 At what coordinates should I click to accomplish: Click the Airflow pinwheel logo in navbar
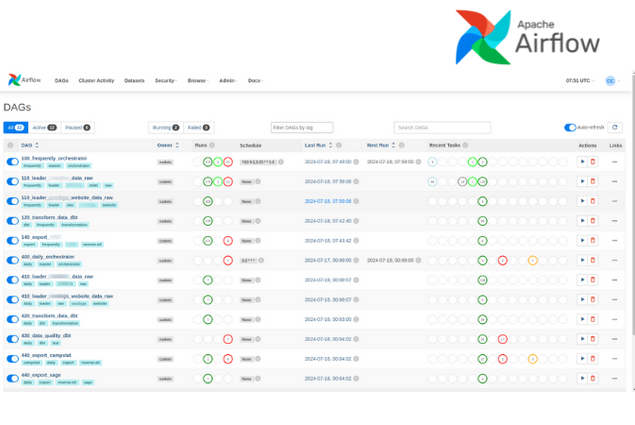(14, 80)
